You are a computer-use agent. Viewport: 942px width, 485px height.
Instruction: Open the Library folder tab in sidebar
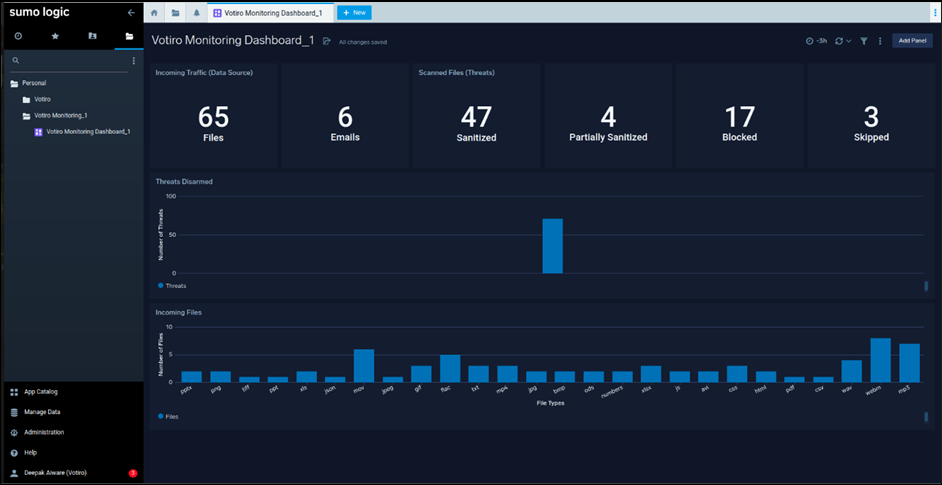[x=129, y=36]
